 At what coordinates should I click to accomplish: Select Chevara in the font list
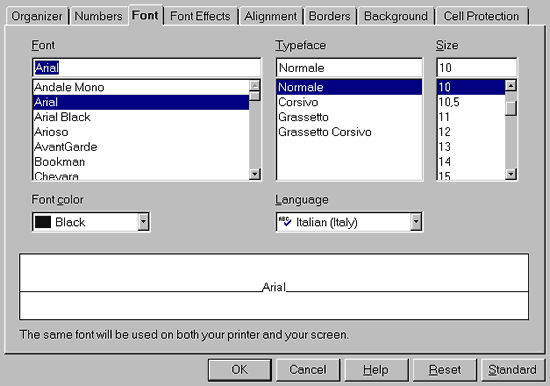pyautogui.click(x=141, y=175)
